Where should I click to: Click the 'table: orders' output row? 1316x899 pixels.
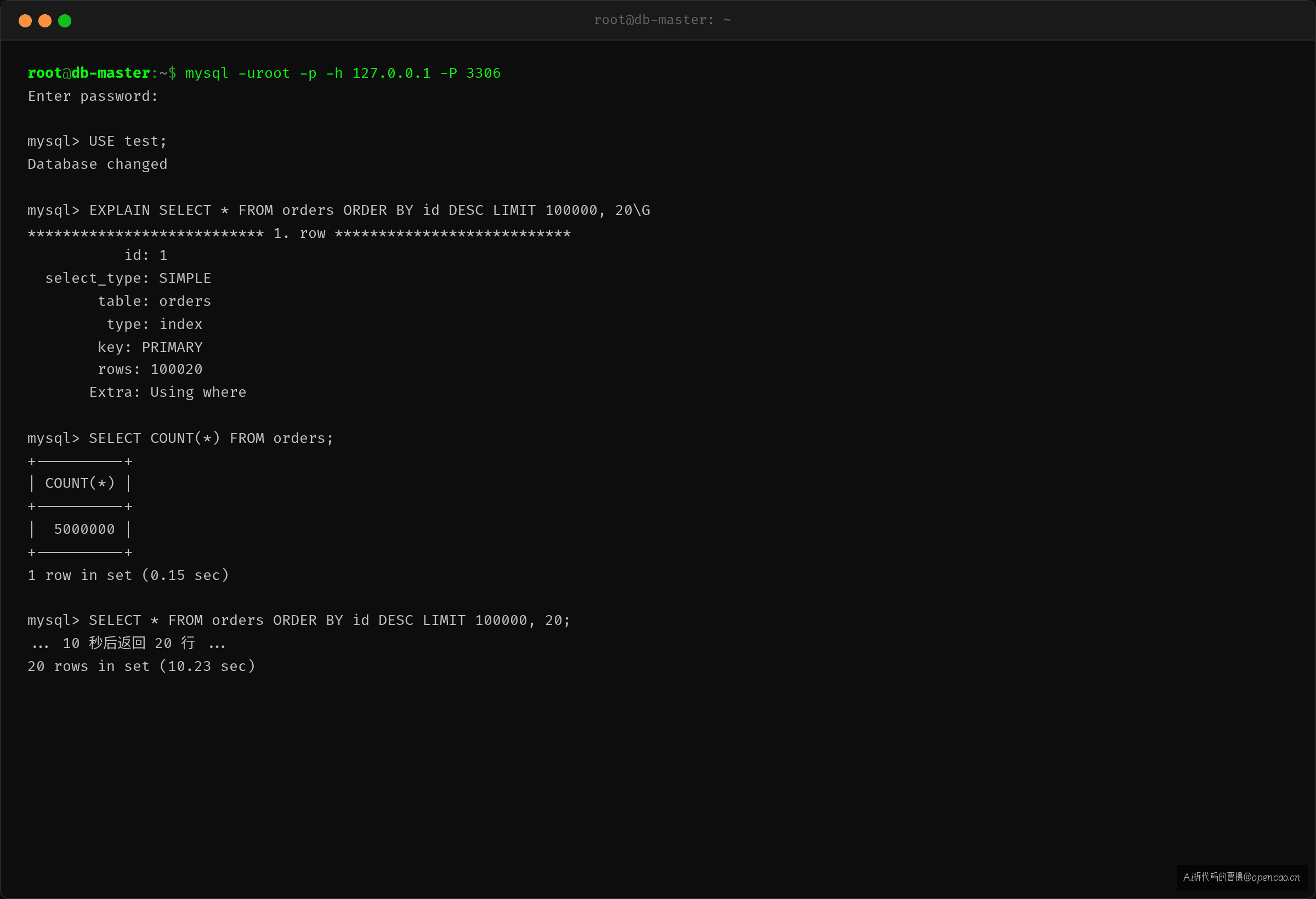point(155,301)
